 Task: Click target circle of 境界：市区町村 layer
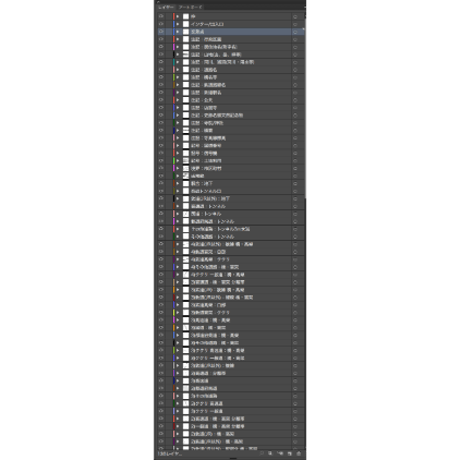(295, 168)
